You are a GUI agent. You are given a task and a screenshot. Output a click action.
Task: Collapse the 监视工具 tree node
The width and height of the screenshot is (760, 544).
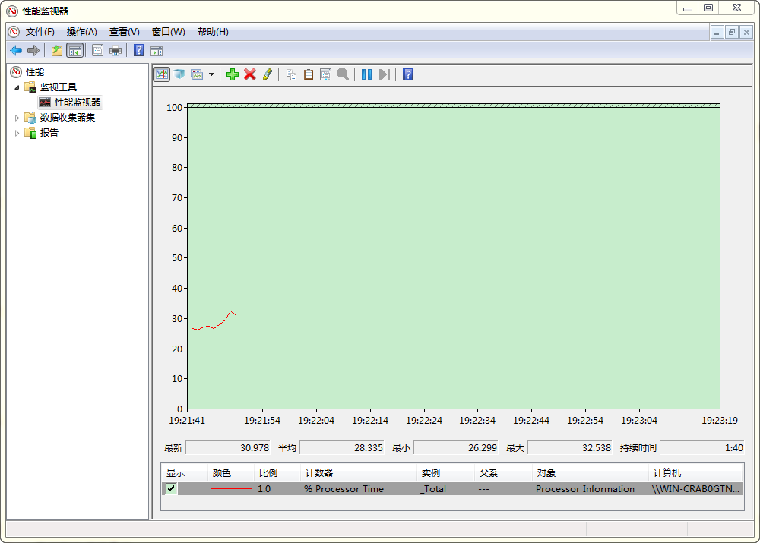[x=16, y=87]
